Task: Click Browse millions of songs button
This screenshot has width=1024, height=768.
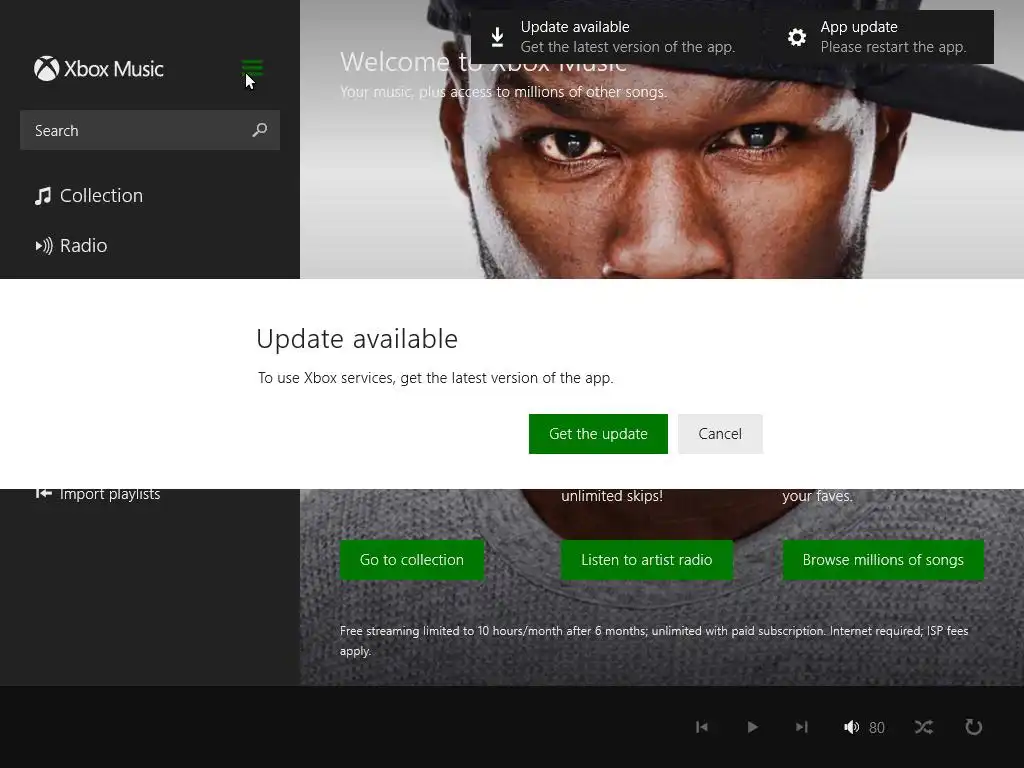Action: tap(883, 560)
